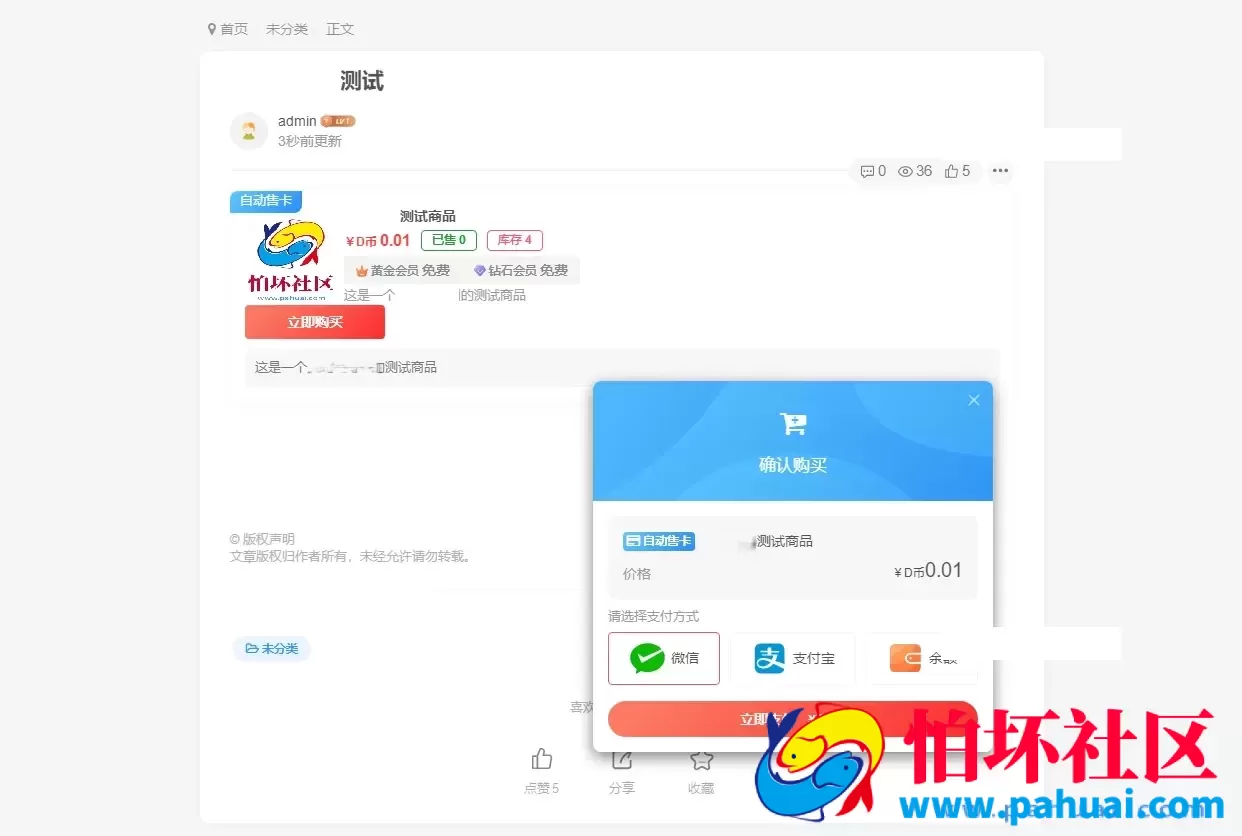Open the three-dot more options menu

[1000, 171]
